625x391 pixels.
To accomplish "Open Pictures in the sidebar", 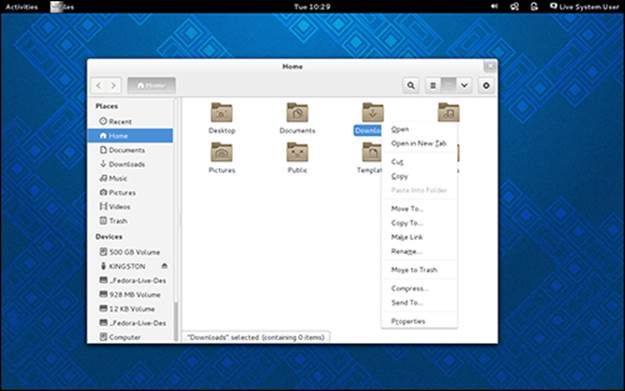I will 130,192.
